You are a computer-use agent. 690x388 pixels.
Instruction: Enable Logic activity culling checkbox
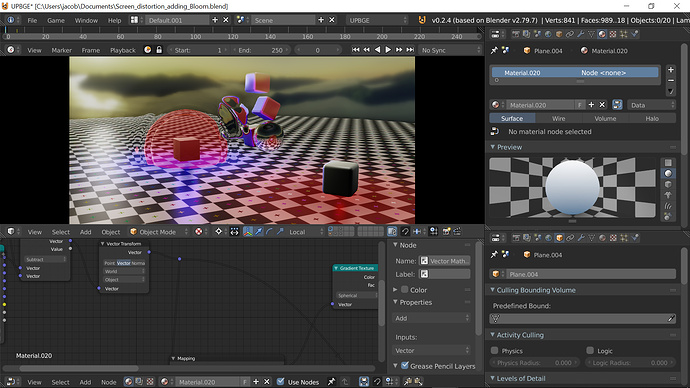click(x=590, y=351)
